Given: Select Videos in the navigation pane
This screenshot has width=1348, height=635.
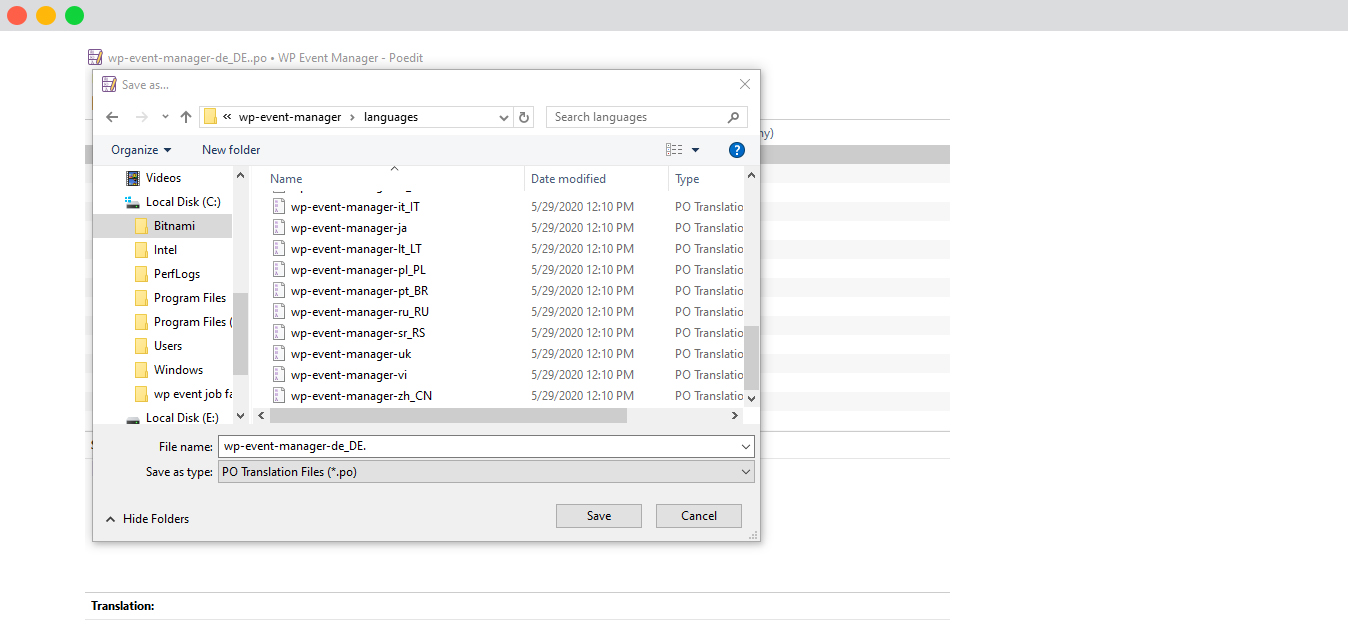Looking at the screenshot, I should [163, 178].
